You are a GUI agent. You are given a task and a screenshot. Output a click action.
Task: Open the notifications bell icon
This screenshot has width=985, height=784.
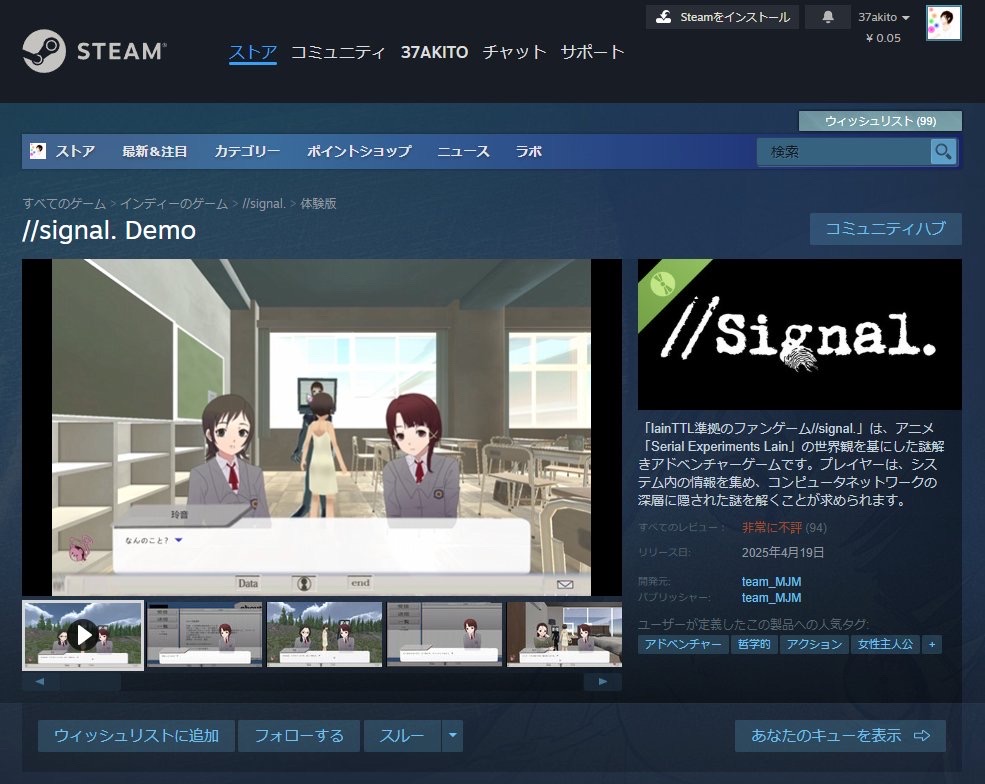[x=827, y=17]
